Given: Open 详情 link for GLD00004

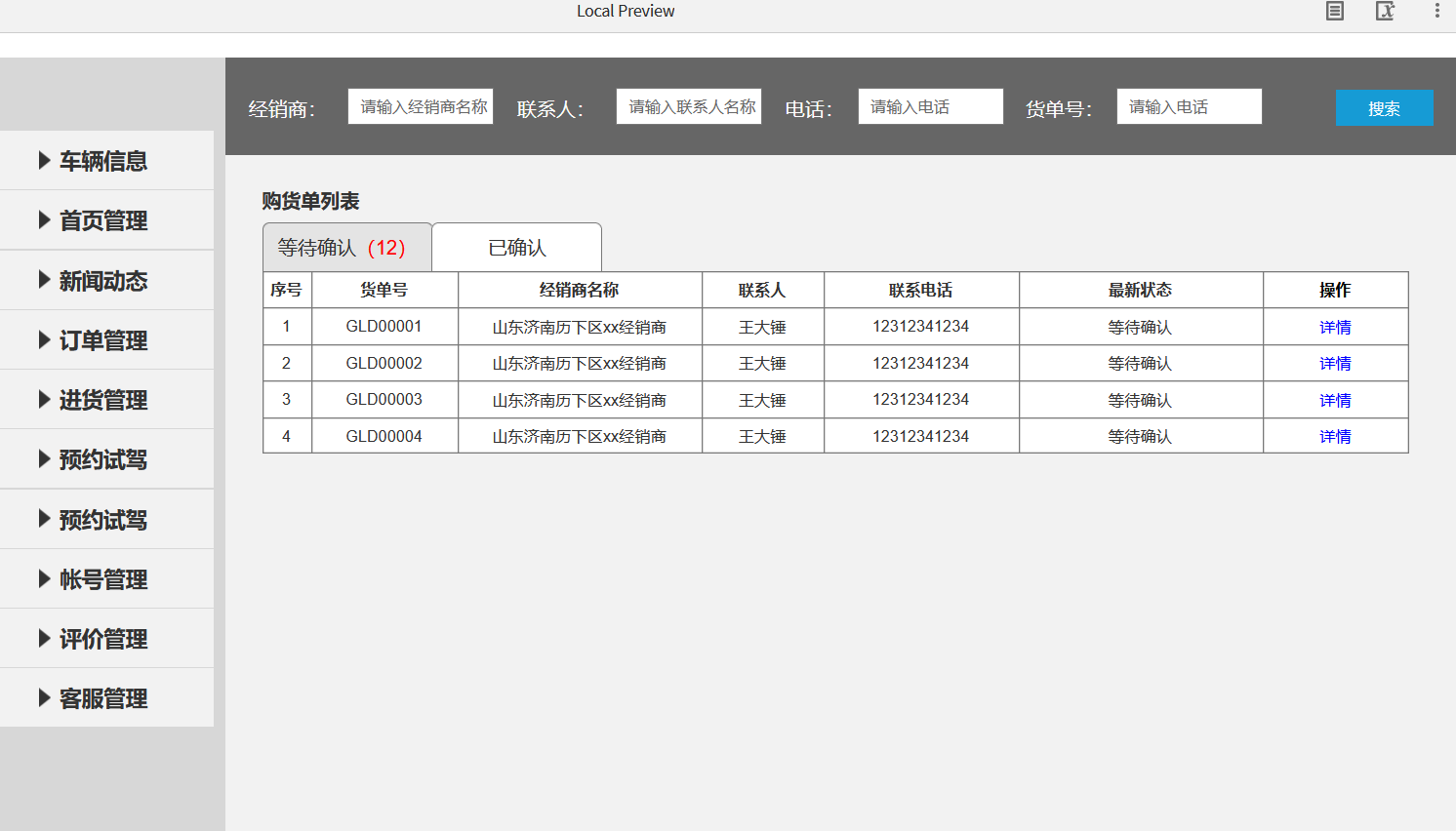Looking at the screenshot, I should 1335,436.
